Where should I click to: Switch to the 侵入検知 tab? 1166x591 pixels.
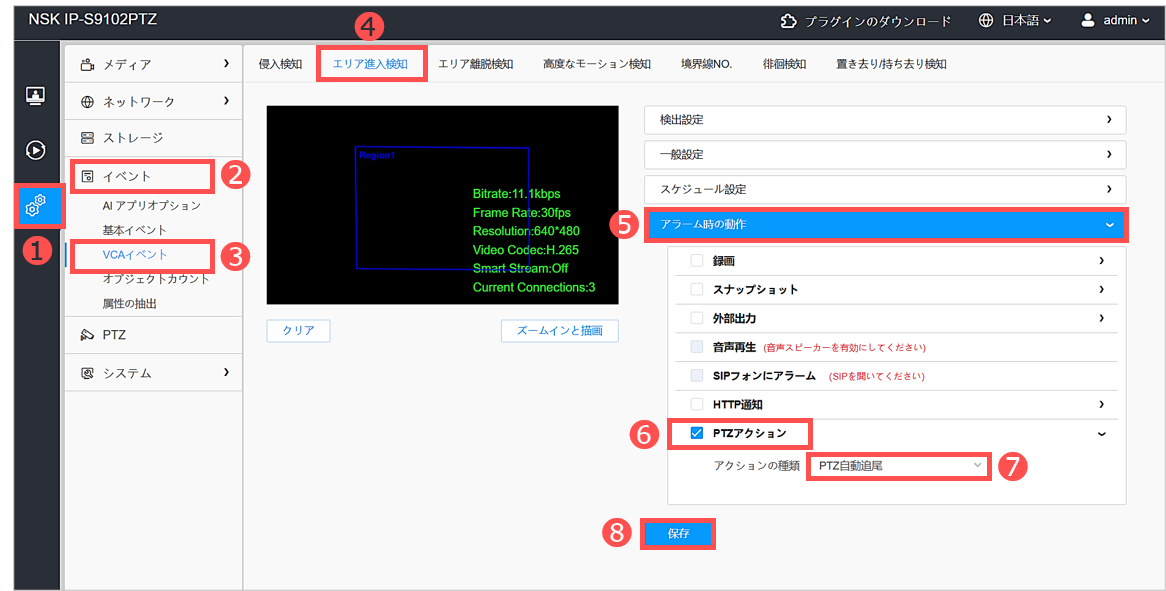(280, 64)
